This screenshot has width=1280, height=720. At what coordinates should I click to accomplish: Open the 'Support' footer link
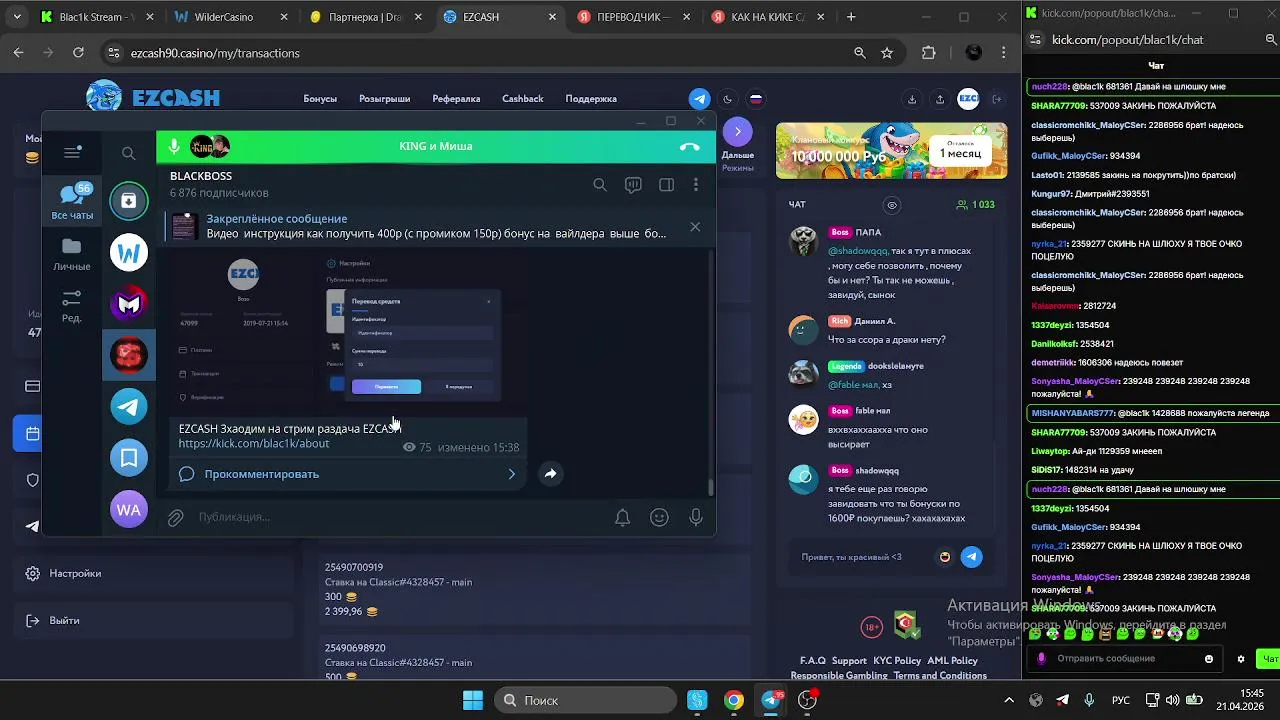849,661
